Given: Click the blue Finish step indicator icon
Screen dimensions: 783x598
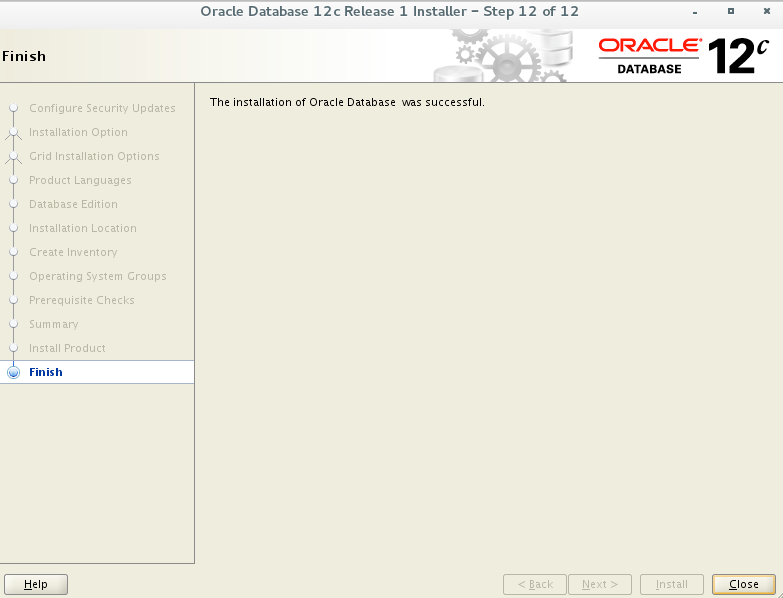Looking at the screenshot, I should pyautogui.click(x=13, y=372).
